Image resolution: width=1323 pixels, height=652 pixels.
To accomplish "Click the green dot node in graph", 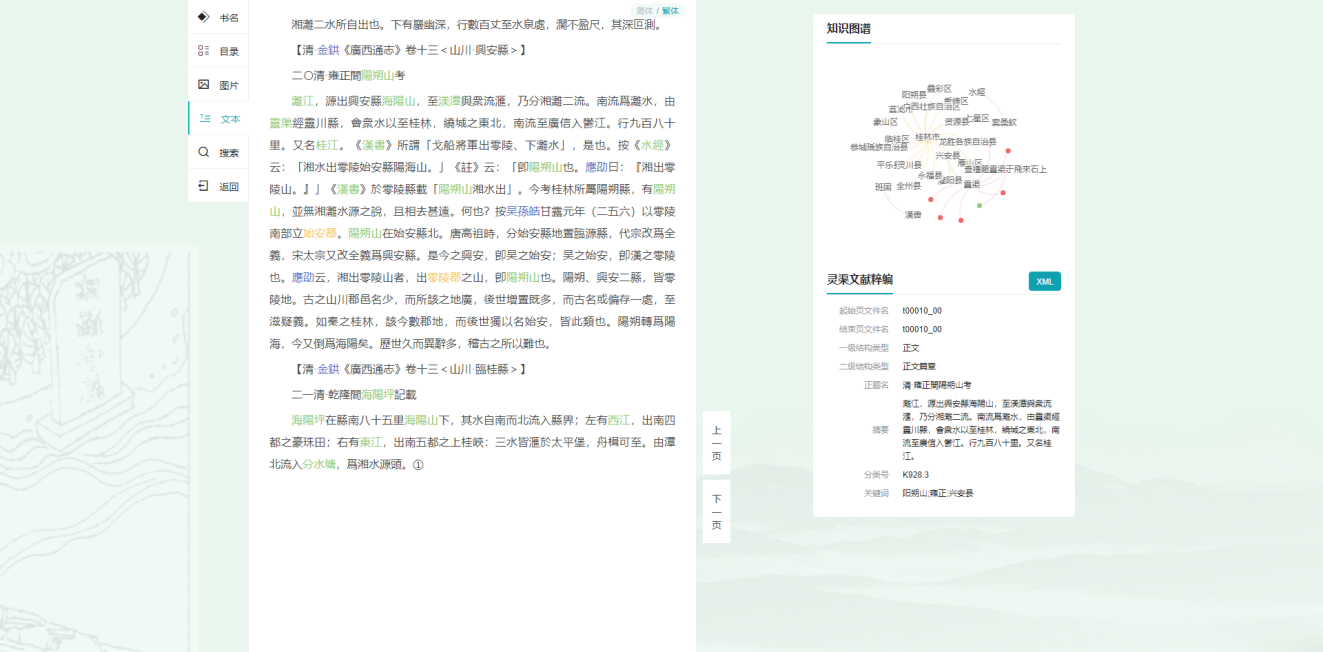I will tap(979, 205).
